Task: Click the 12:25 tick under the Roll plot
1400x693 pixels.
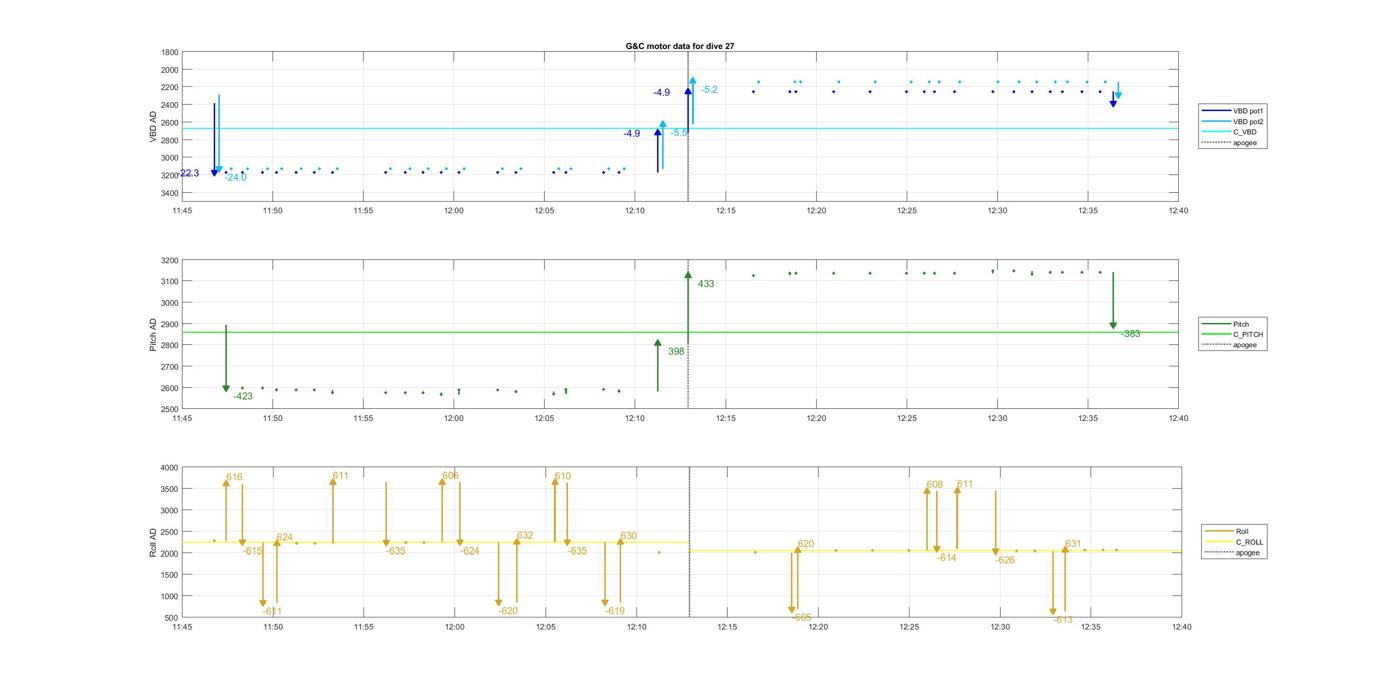Action: (x=909, y=628)
